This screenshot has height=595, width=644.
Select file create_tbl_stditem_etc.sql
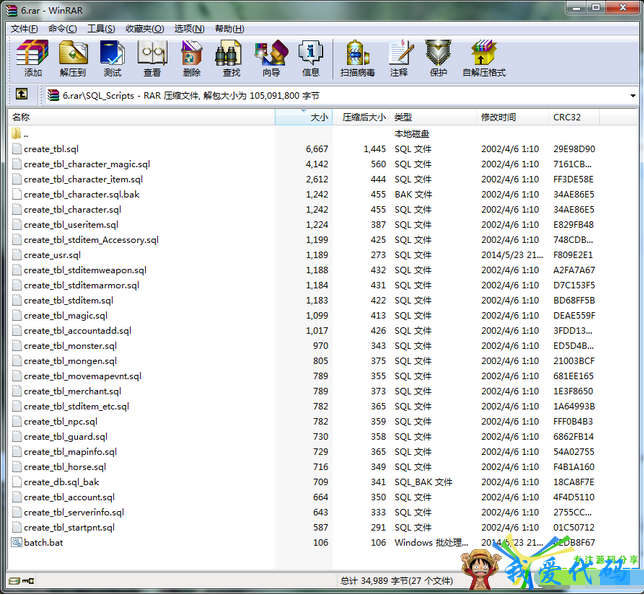[76, 407]
